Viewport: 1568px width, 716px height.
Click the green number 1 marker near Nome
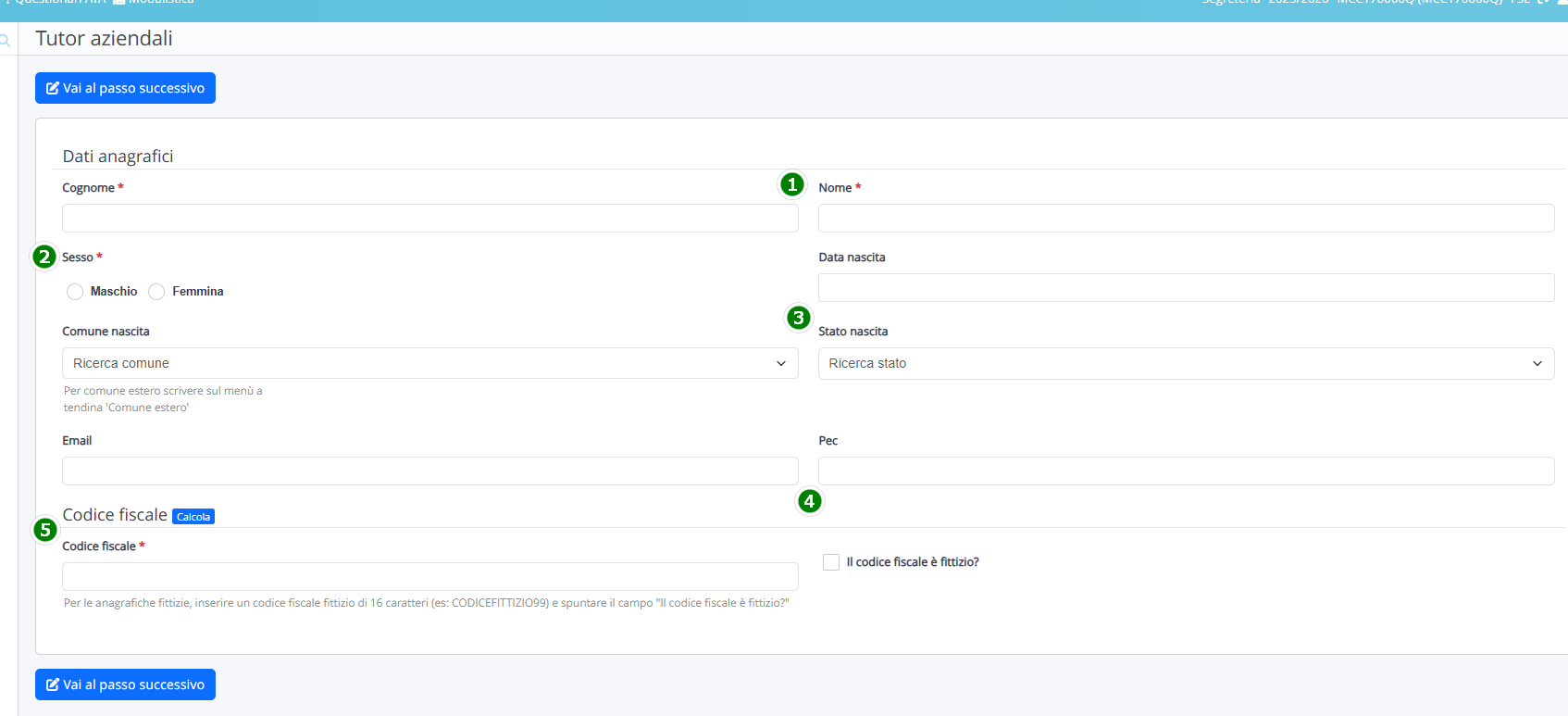[791, 184]
